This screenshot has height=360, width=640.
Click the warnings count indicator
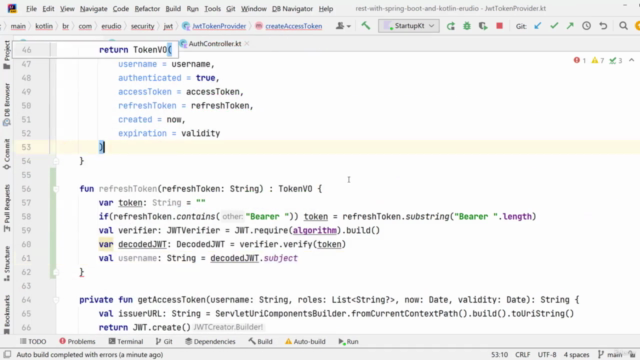pyautogui.click(x=598, y=60)
